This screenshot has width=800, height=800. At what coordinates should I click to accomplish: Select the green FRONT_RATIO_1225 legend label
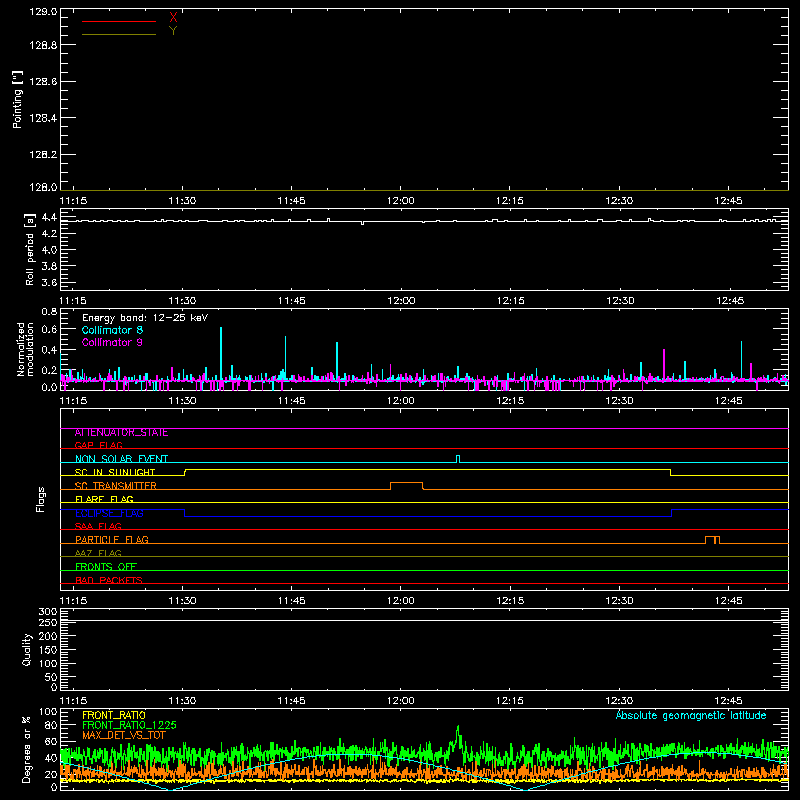click(x=129, y=725)
